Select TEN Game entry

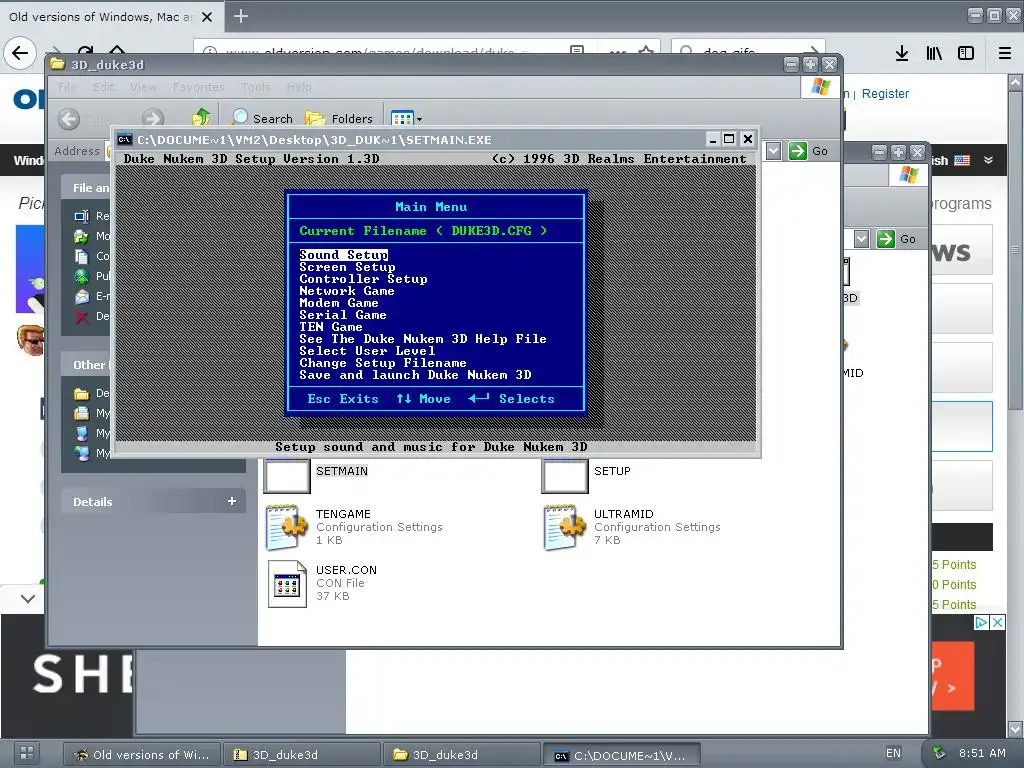(330, 327)
